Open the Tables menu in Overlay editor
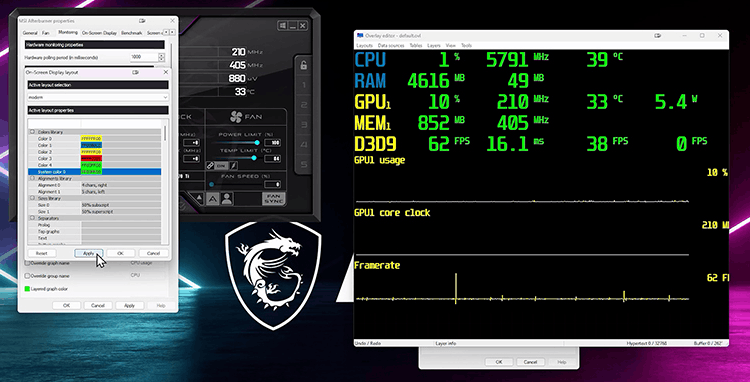Screen dimensions: 750x382 click(x=416, y=45)
